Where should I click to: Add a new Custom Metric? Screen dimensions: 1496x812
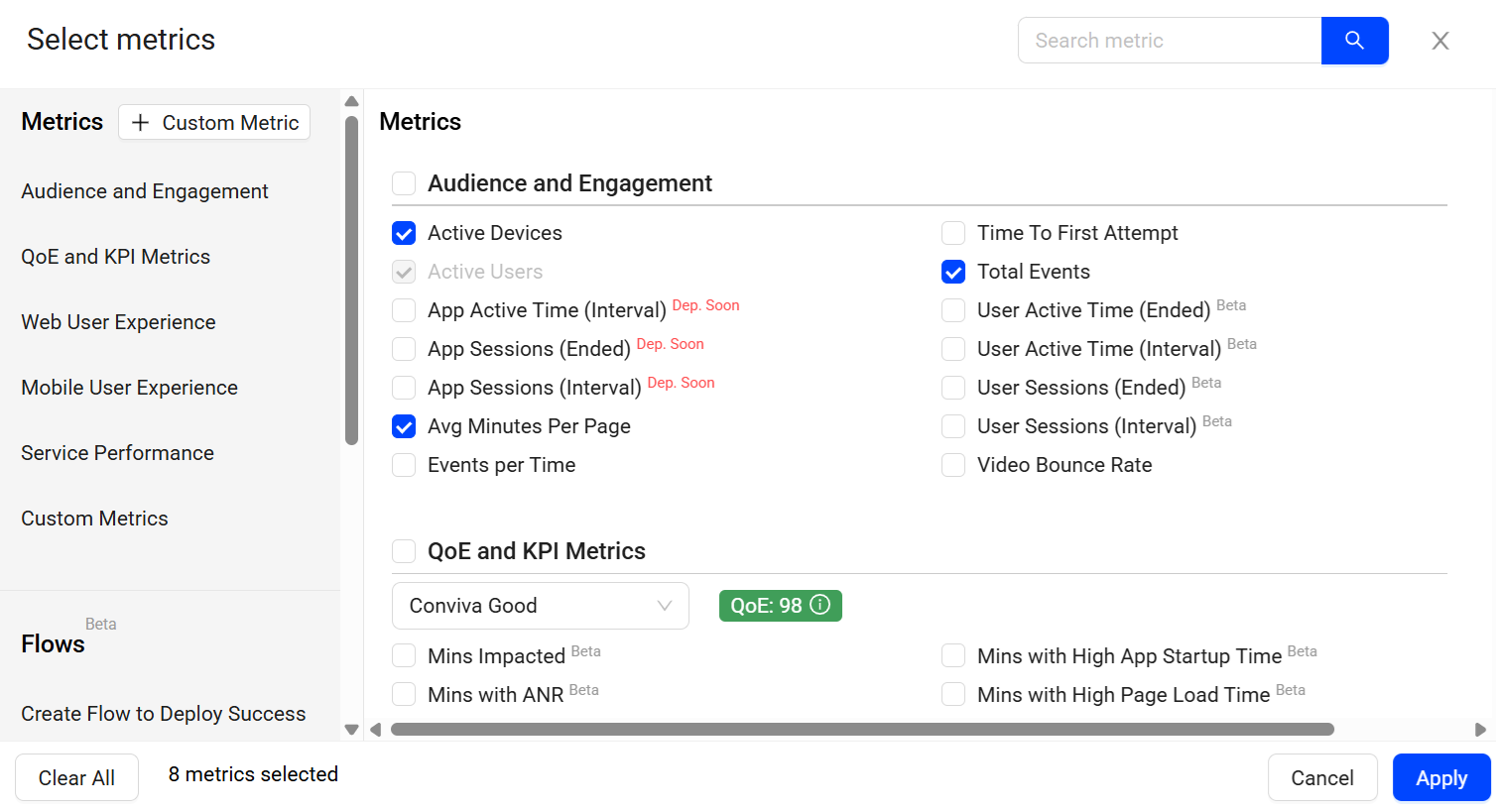pos(214,123)
